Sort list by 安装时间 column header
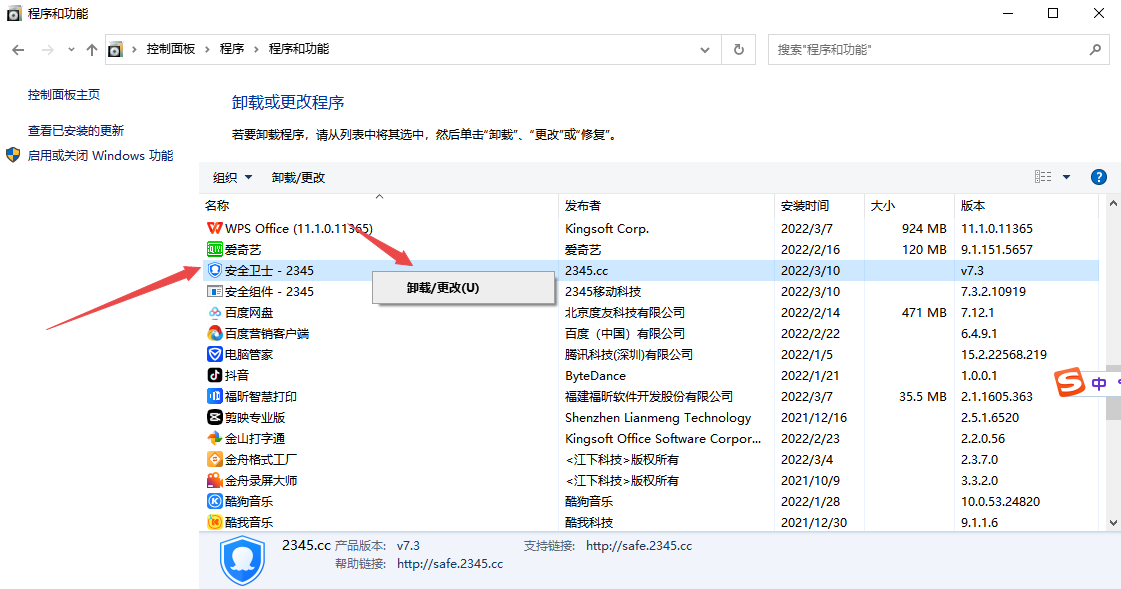The width and height of the screenshot is (1121, 589). [805, 206]
